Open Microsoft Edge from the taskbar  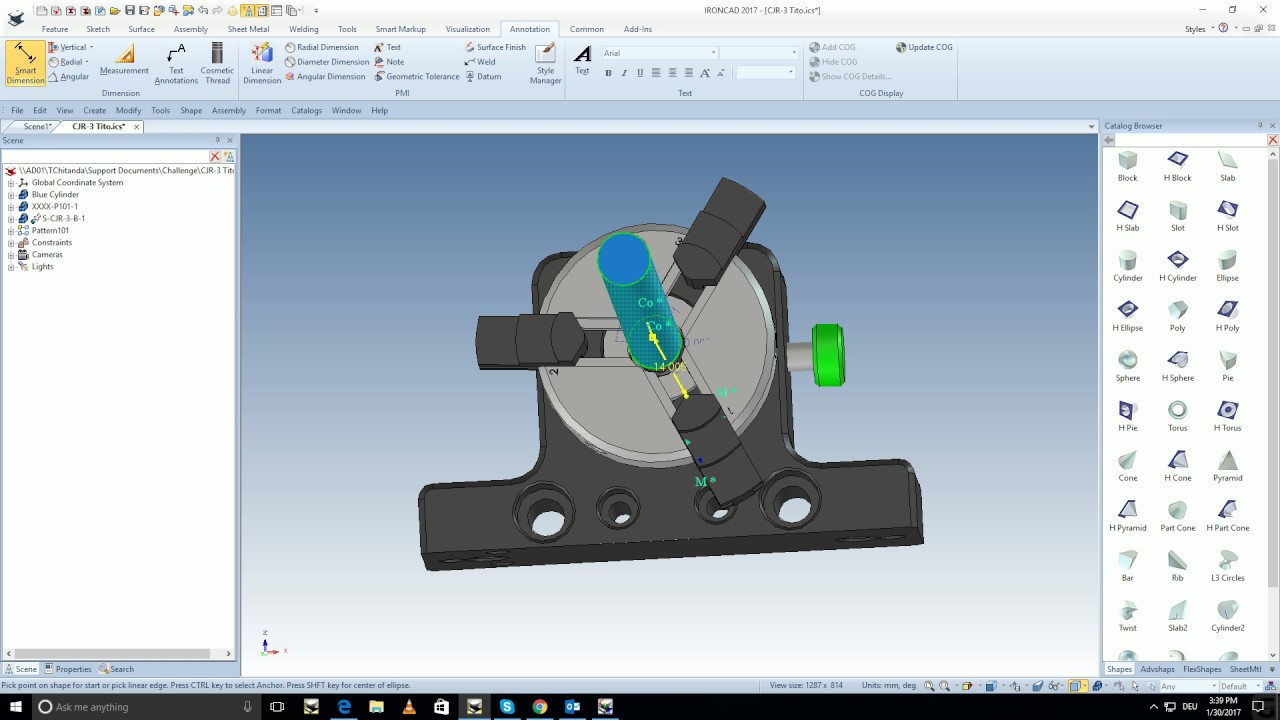[344, 707]
